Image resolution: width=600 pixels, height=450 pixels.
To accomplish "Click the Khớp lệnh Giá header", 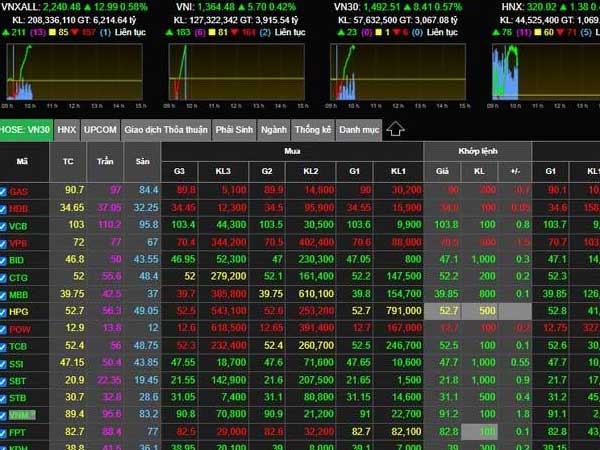I will click(442, 171).
